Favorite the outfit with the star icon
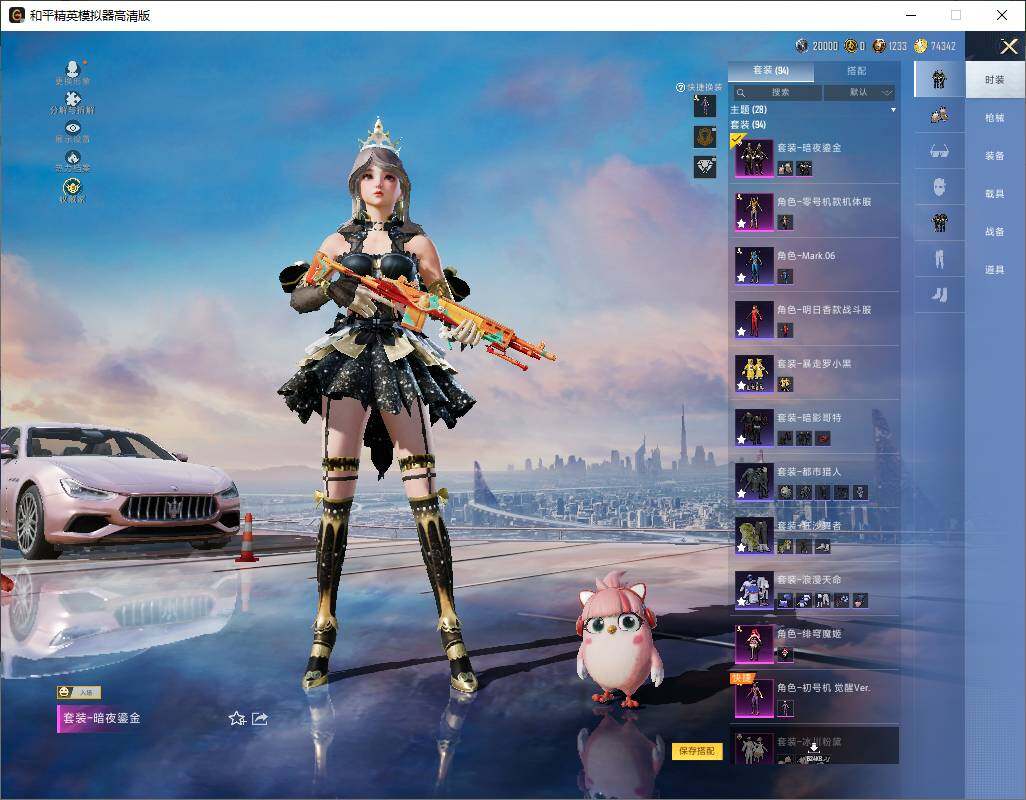 tap(237, 718)
